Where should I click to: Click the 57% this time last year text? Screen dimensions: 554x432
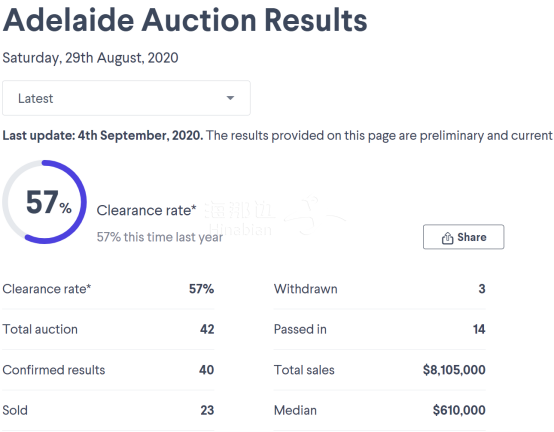click(160, 237)
